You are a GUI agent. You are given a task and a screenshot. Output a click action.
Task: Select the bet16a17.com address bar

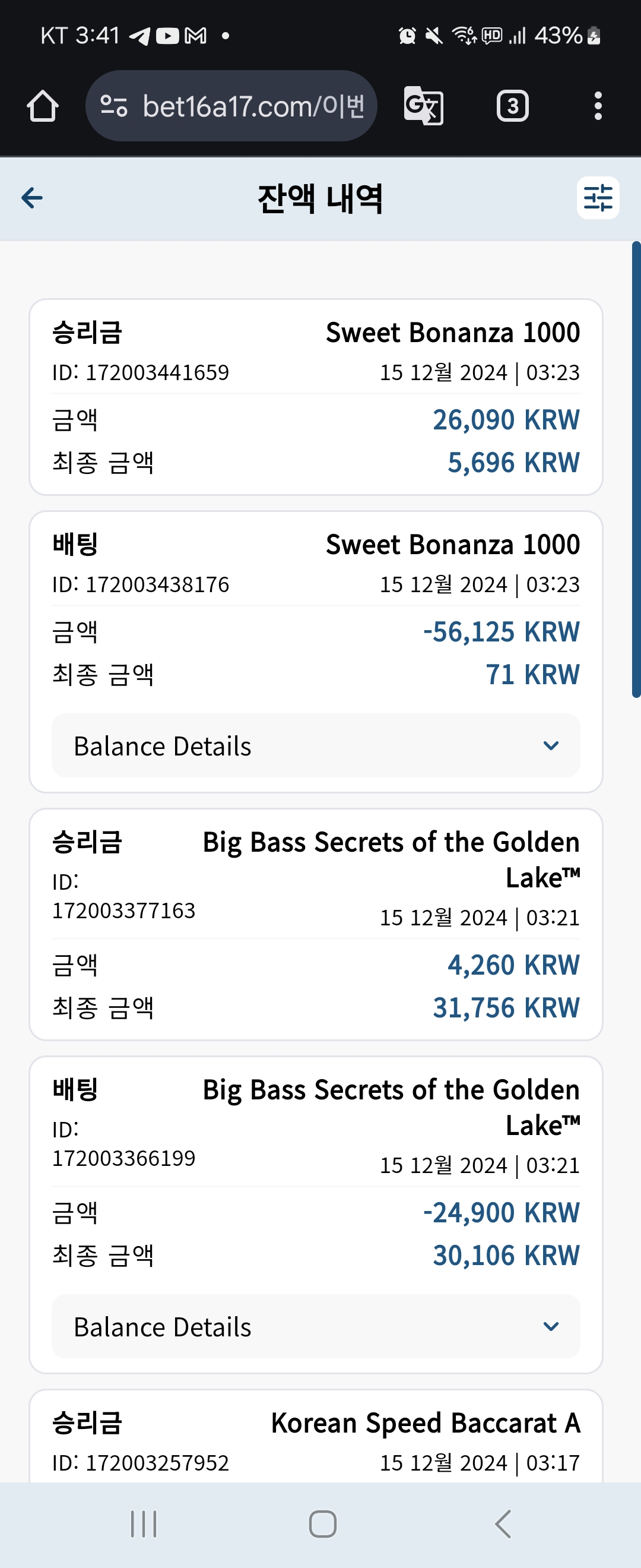(231, 106)
